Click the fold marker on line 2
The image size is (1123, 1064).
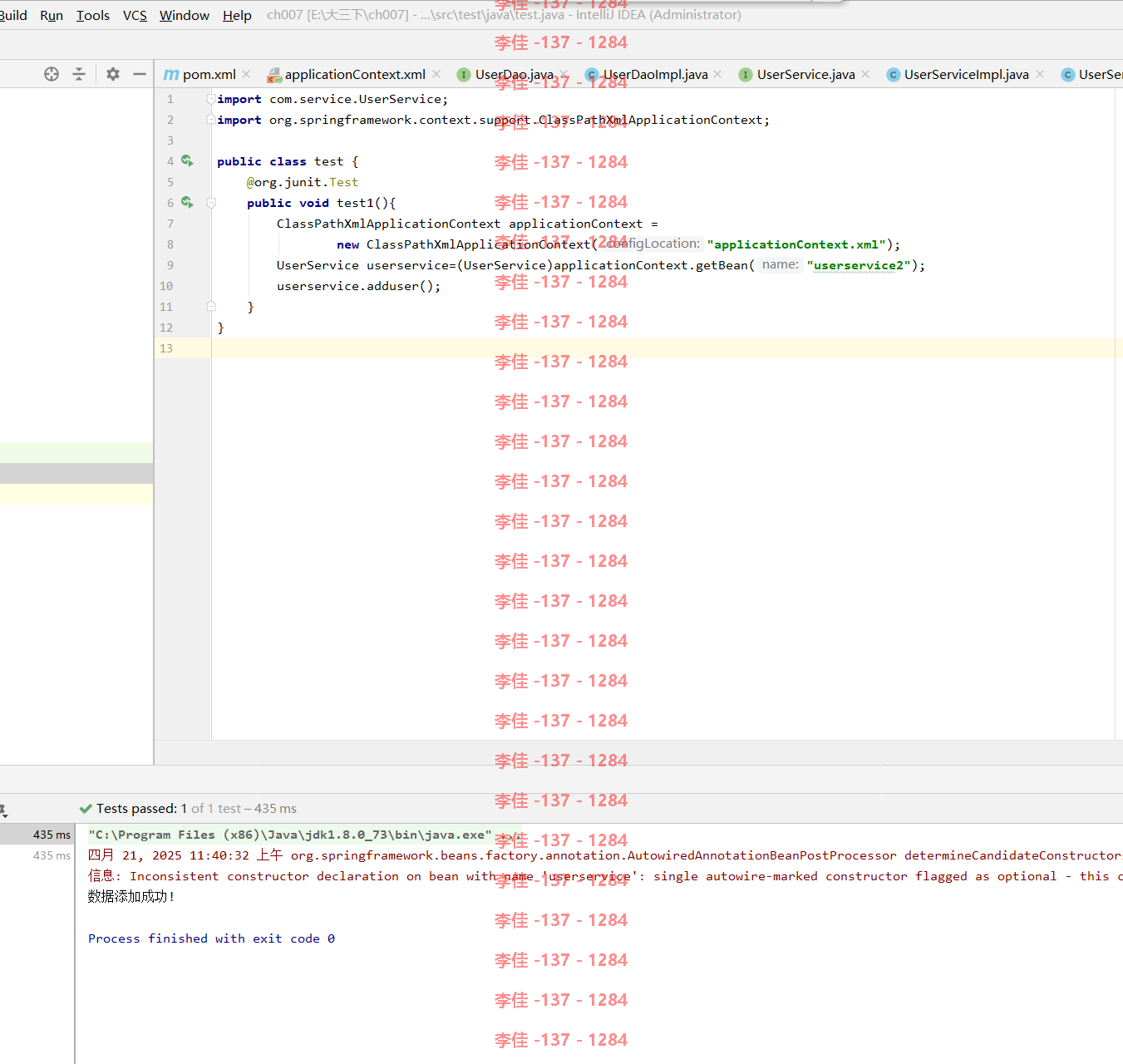coord(211,120)
